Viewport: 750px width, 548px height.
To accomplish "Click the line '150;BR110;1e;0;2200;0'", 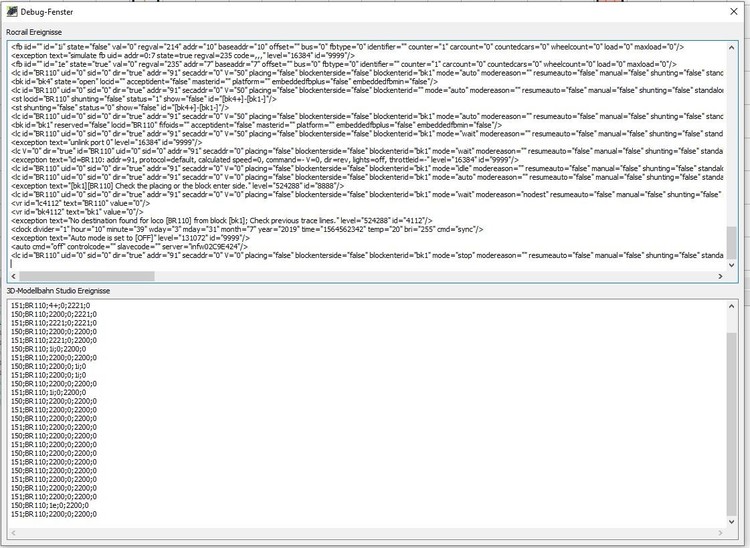I will click(x=49, y=505).
